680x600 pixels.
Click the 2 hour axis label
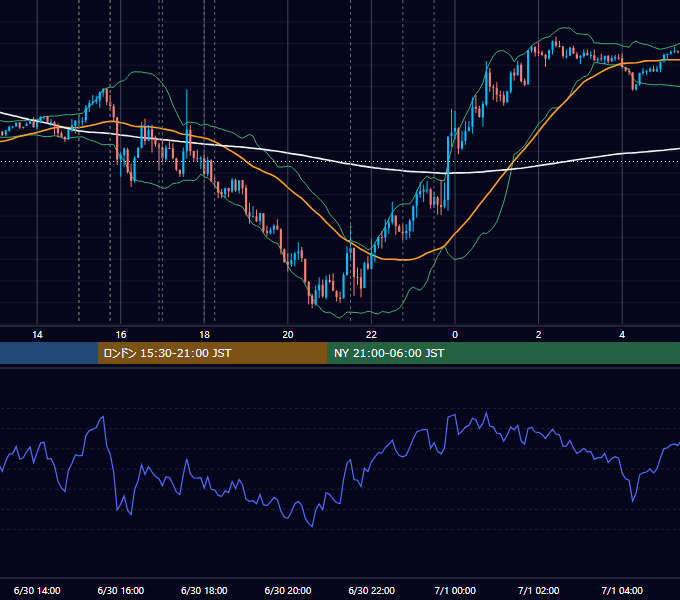539,335
